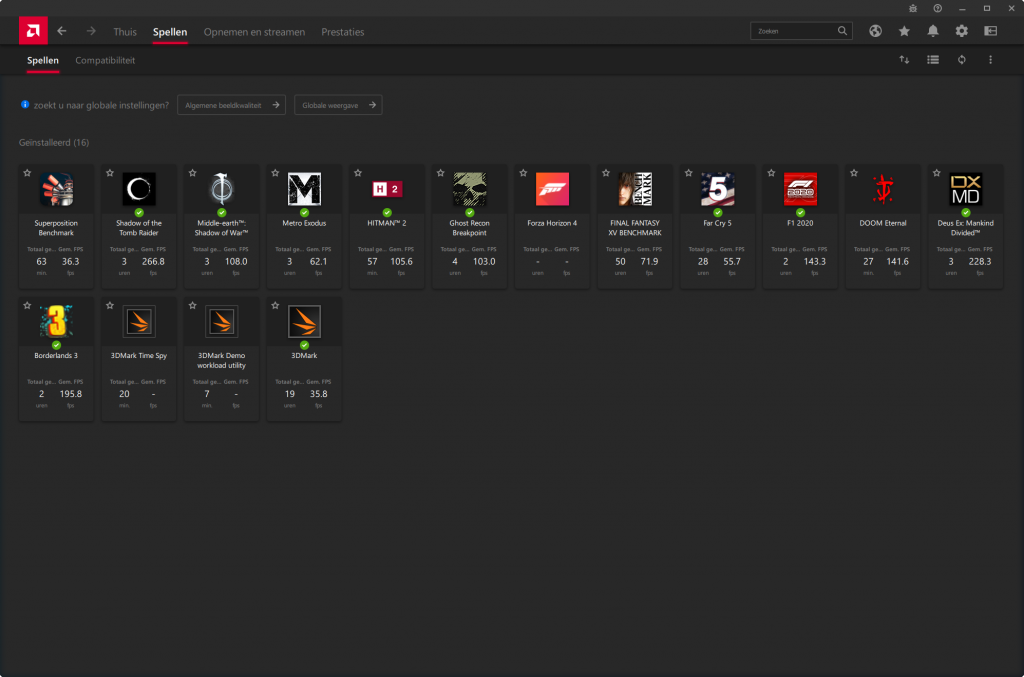Switch to the Thuis tab
1024x677 pixels.
pos(125,31)
